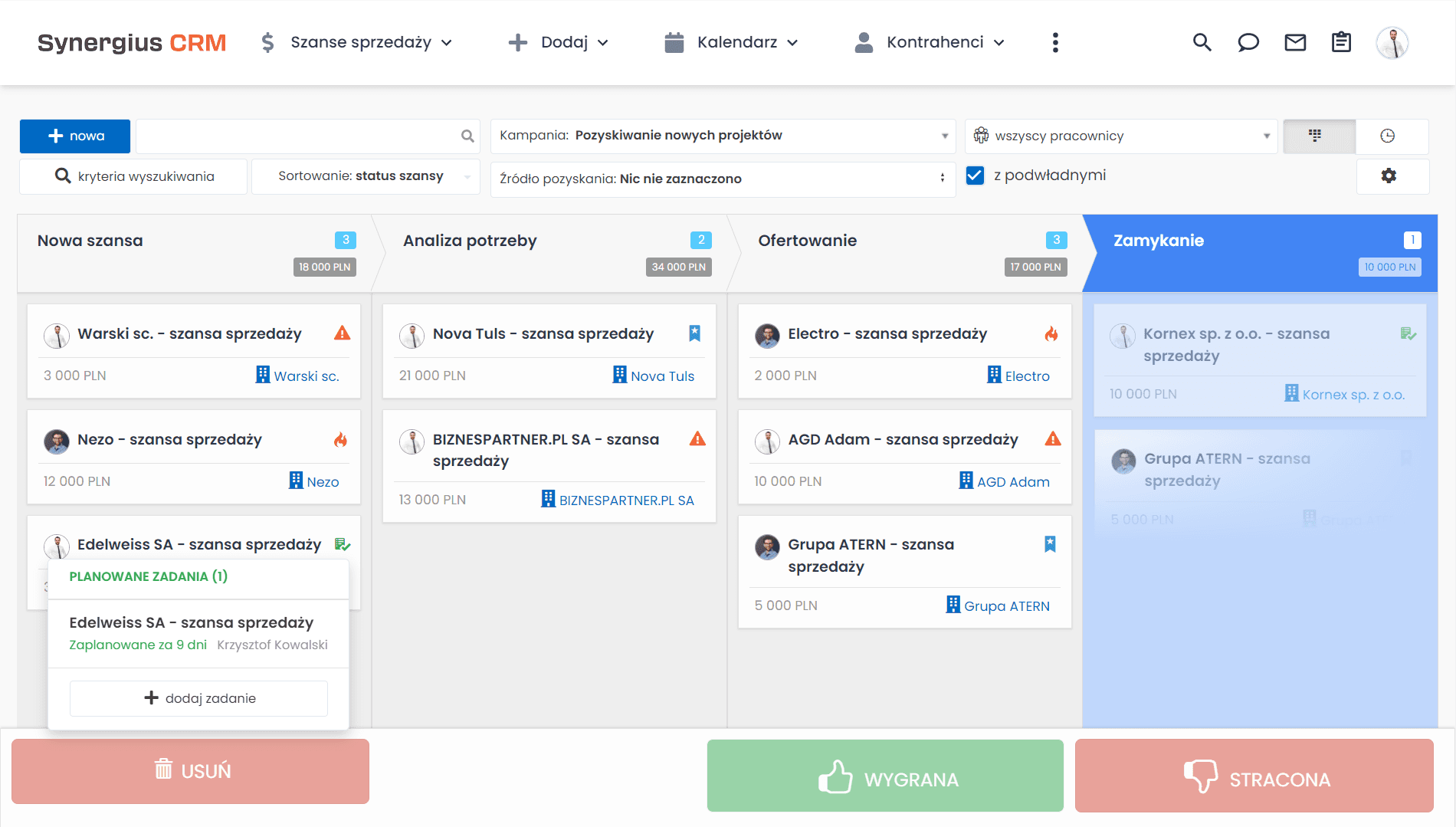1456x827 pixels.
Task: Open global search using the magnifier icon
Action: pos(1202,43)
